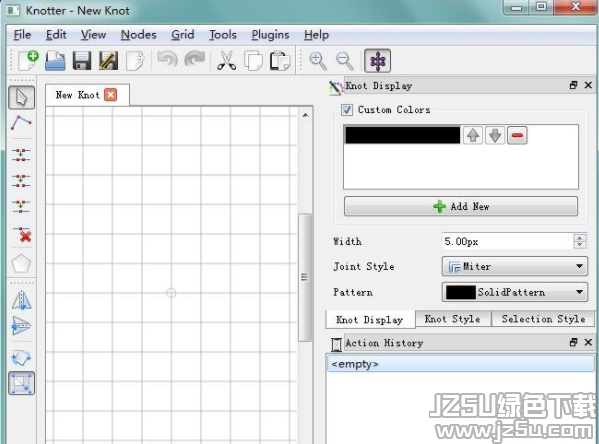Open the Pattern SolidPattern dropdown
599x444 pixels.
515,292
